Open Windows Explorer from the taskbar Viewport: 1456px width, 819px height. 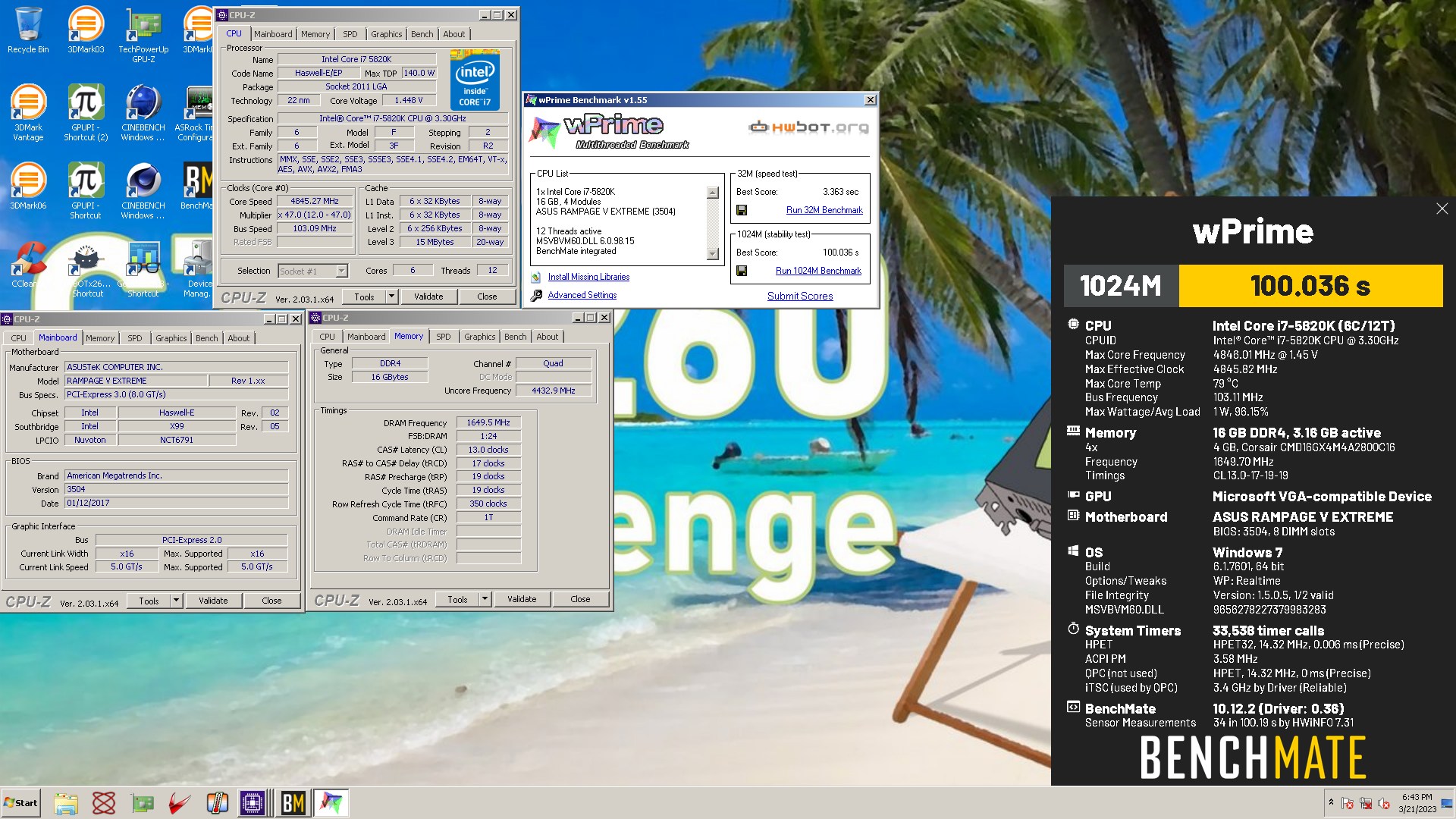[x=66, y=803]
